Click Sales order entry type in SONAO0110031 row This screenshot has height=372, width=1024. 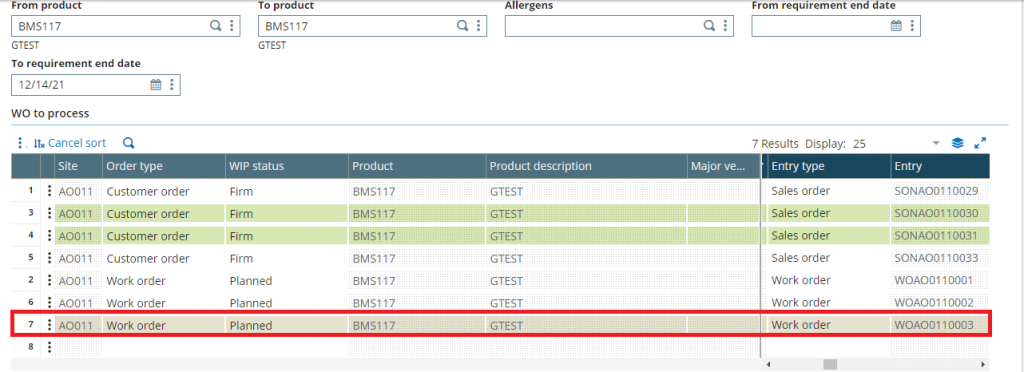(x=801, y=236)
